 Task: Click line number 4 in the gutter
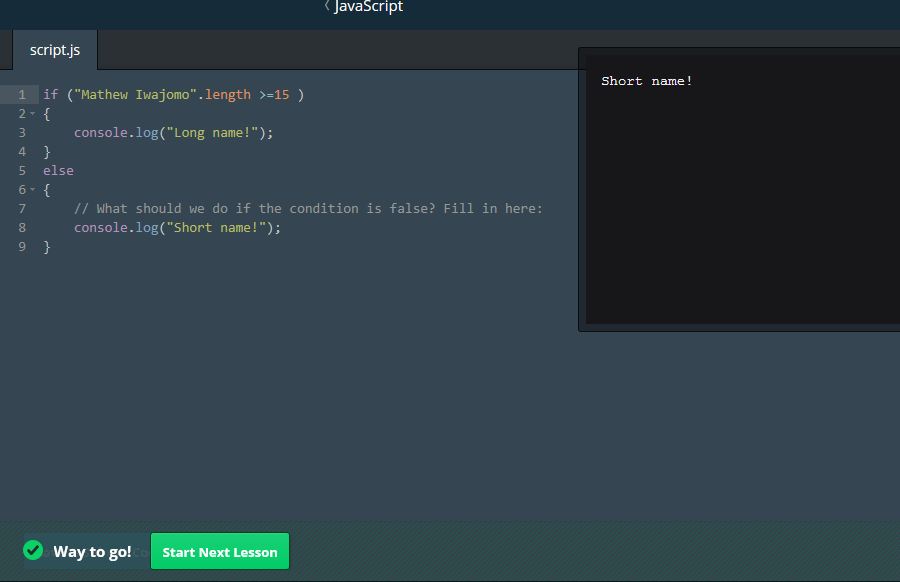(x=22, y=152)
